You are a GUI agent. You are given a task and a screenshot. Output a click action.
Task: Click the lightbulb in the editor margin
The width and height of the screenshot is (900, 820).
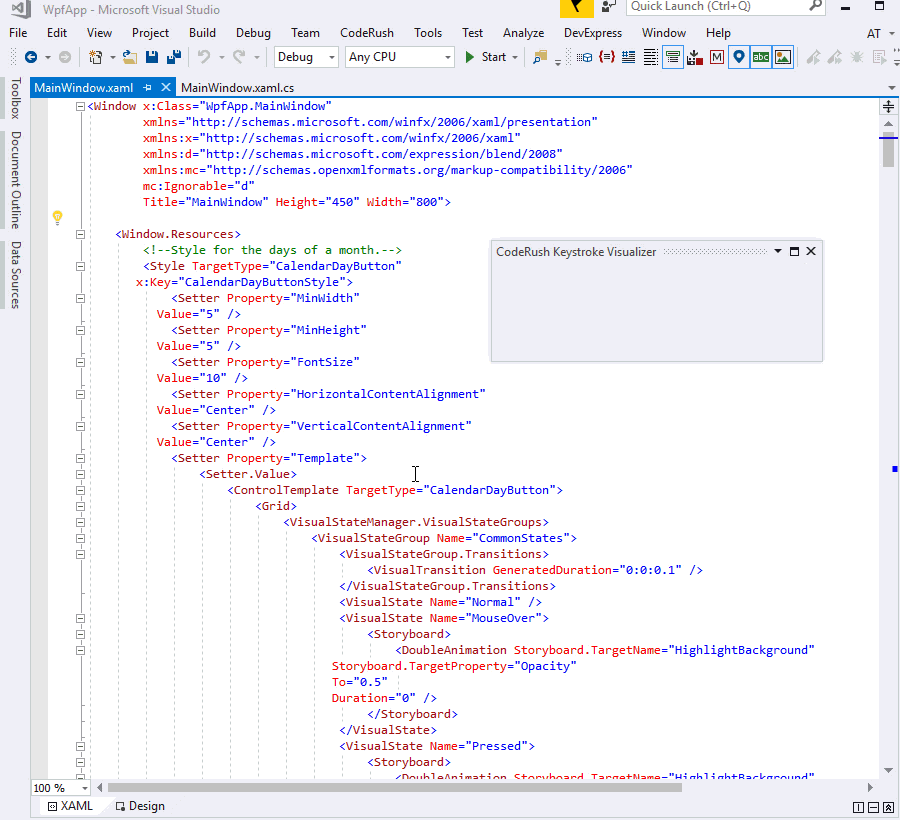click(57, 217)
